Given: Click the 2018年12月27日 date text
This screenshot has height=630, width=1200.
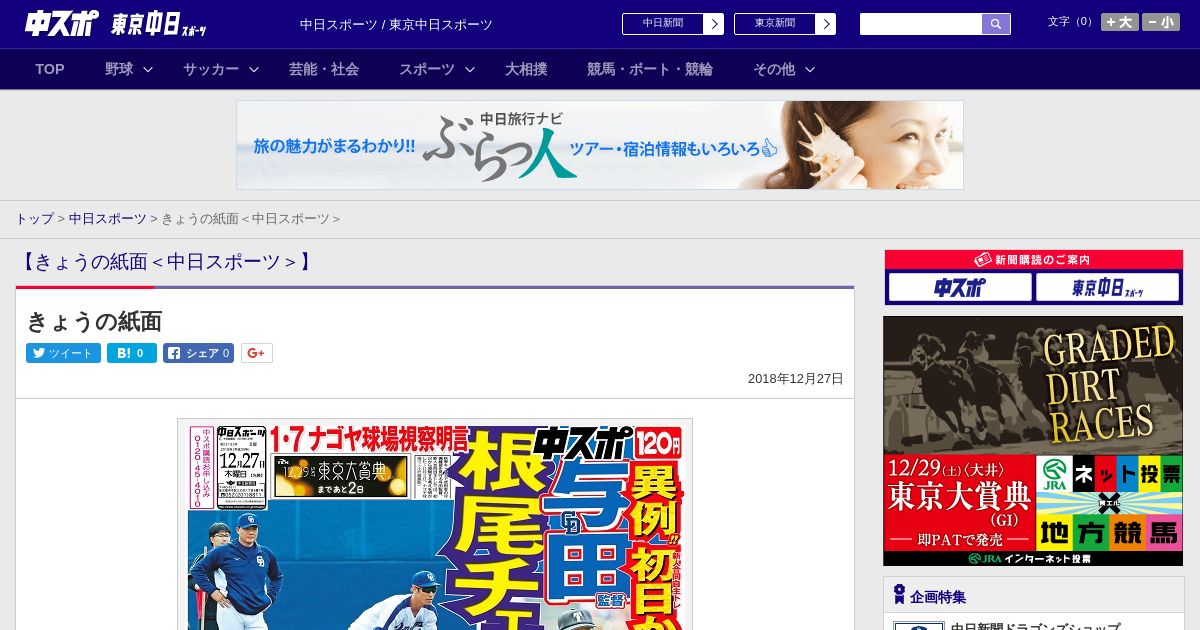Looking at the screenshot, I should (796, 379).
